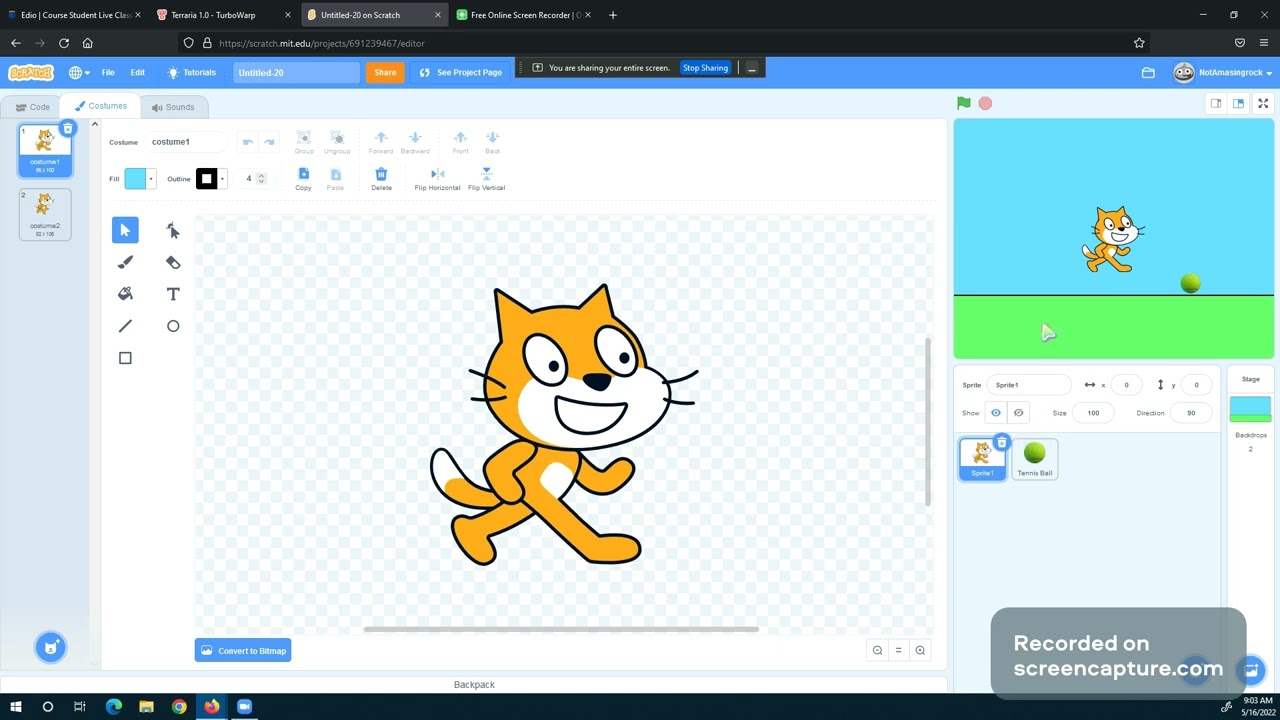Click the sprite x position field
This screenshot has height=720, width=1280.
(1126, 385)
